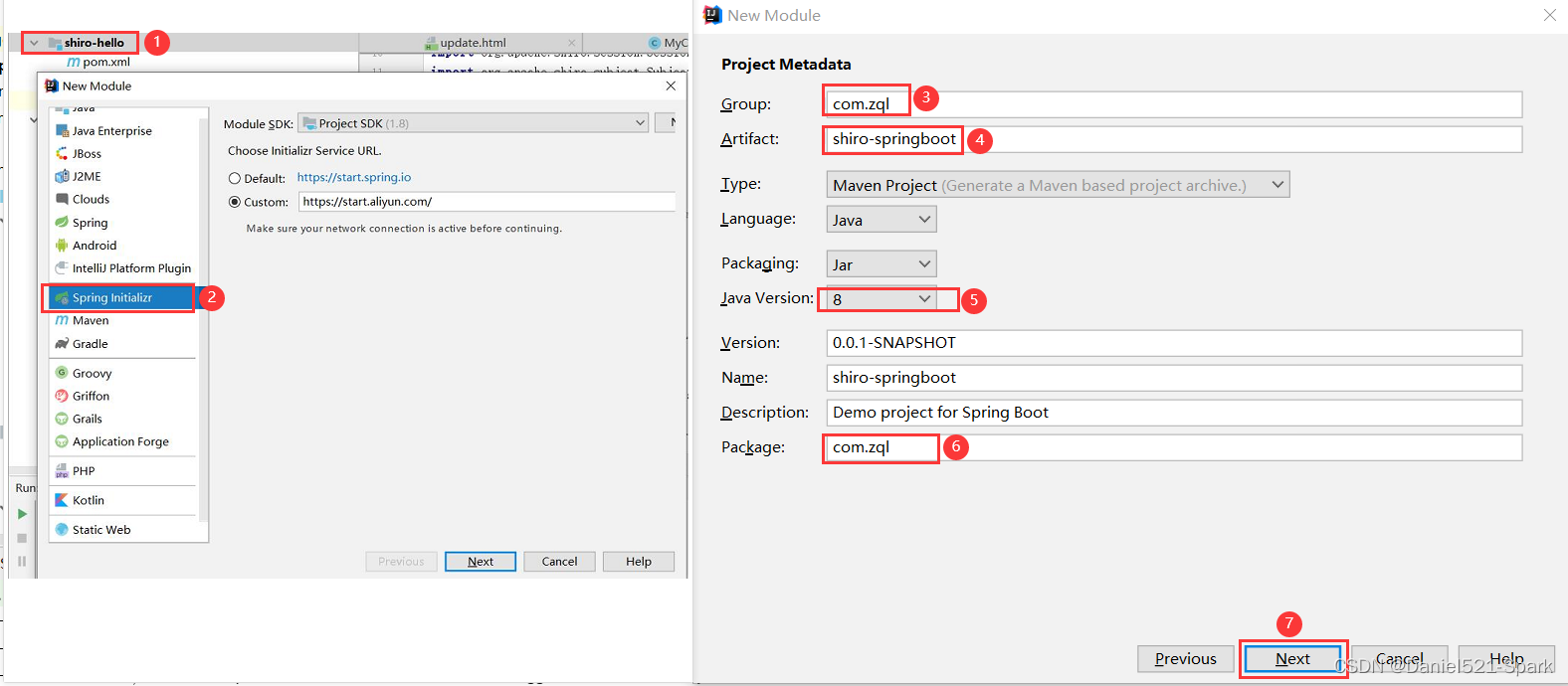The width and height of the screenshot is (1568, 686).
Task: Close the left New Module dialog
Action: pos(671,86)
